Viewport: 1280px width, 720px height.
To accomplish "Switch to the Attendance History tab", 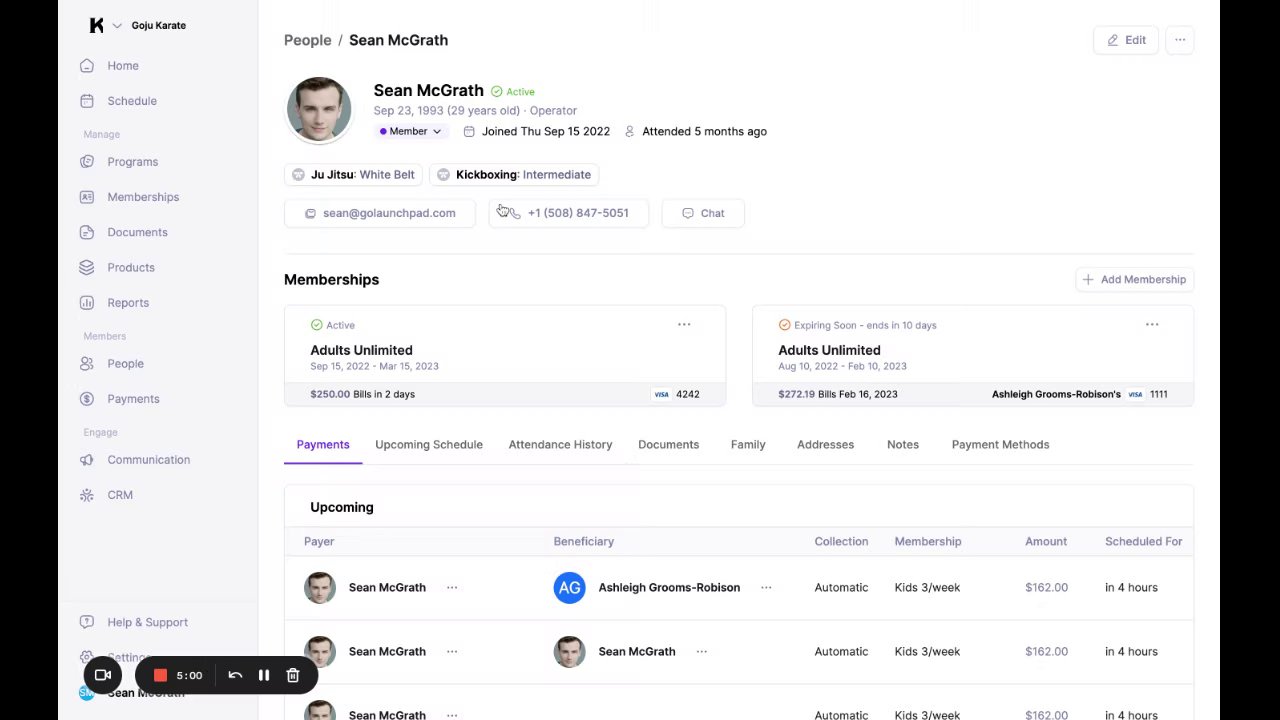I will 560,445.
